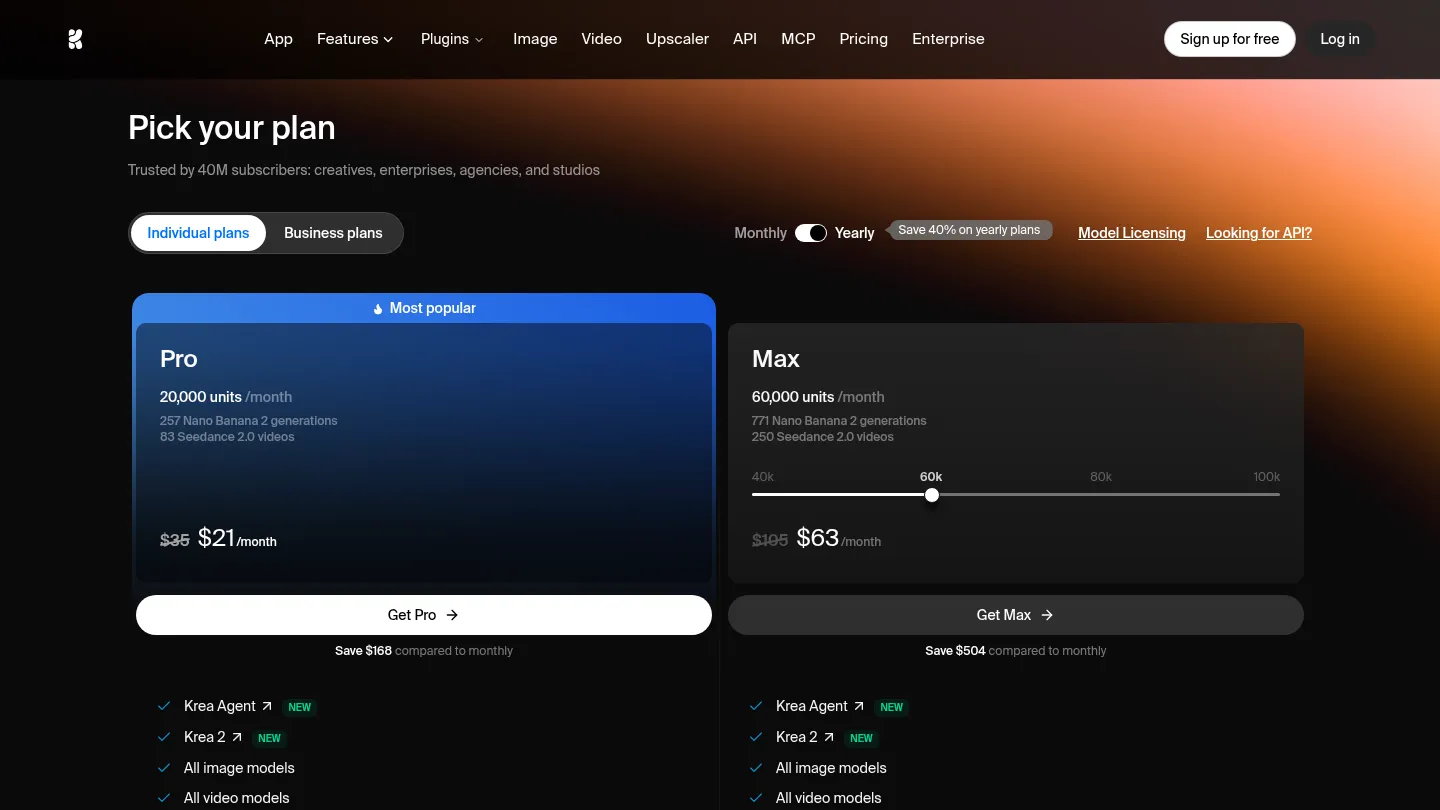Set Max slider to 40k mark
This screenshot has height=810, width=1440.
762,477
